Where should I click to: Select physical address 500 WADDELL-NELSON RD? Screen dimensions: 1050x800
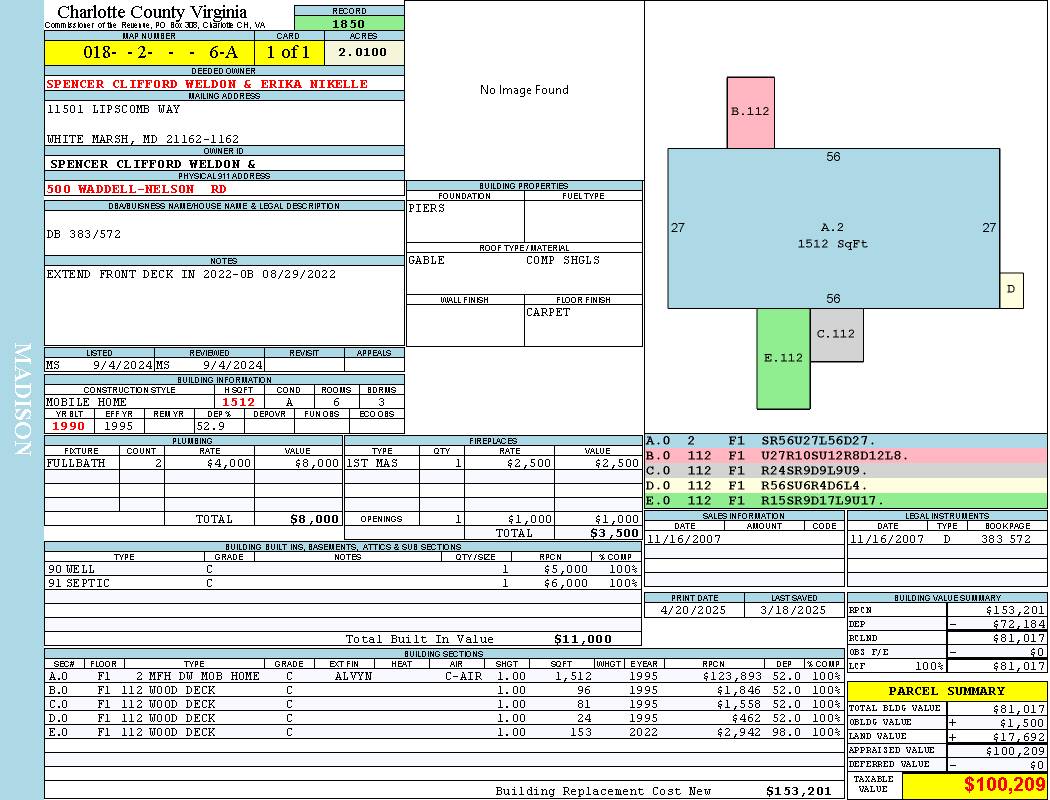pos(137,189)
